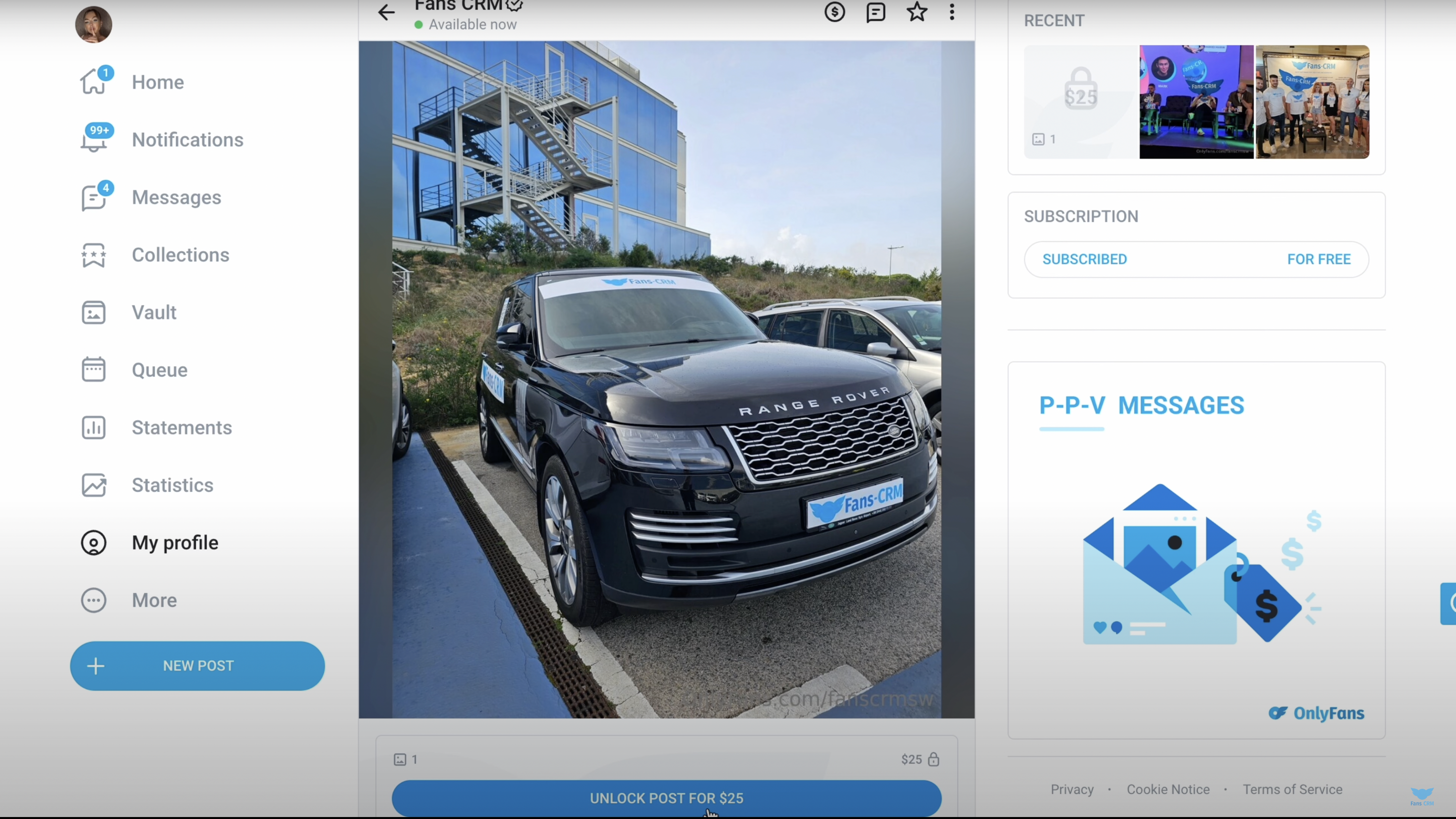Click the OnlyFans logo in PPV banner

pyautogui.click(x=1316, y=714)
